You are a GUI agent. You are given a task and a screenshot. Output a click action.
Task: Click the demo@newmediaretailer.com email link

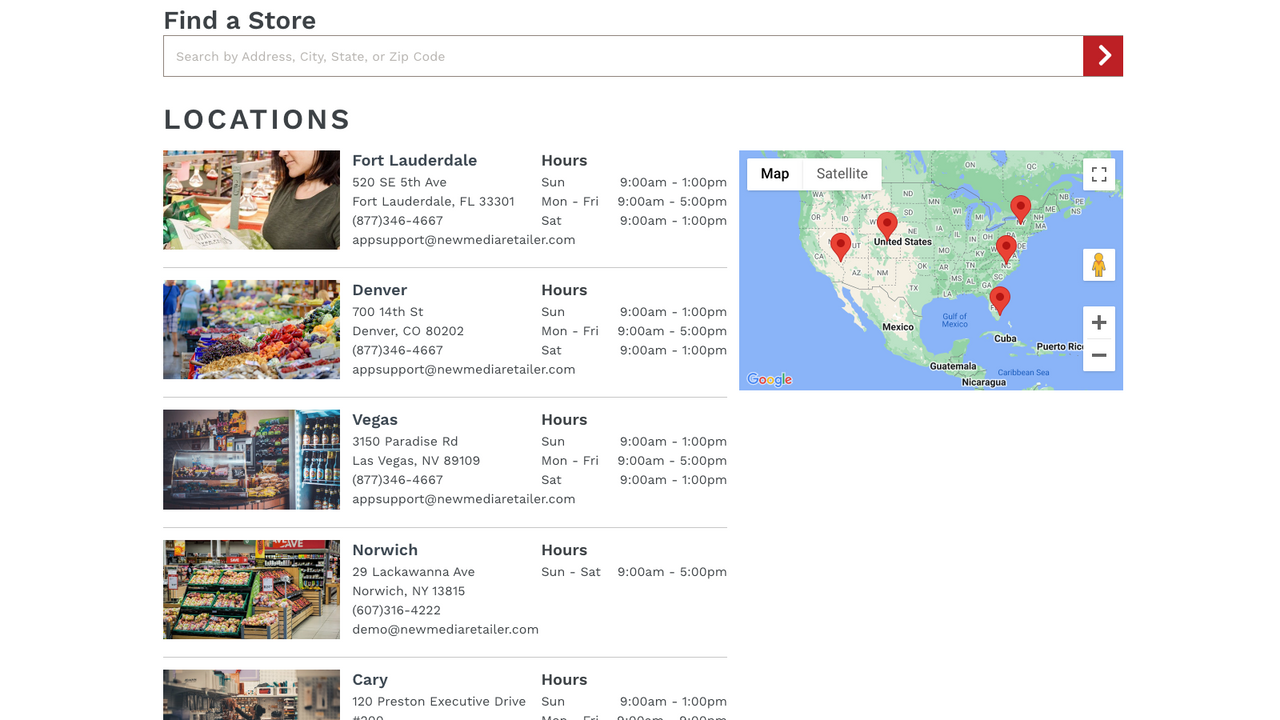pyautogui.click(x=445, y=629)
